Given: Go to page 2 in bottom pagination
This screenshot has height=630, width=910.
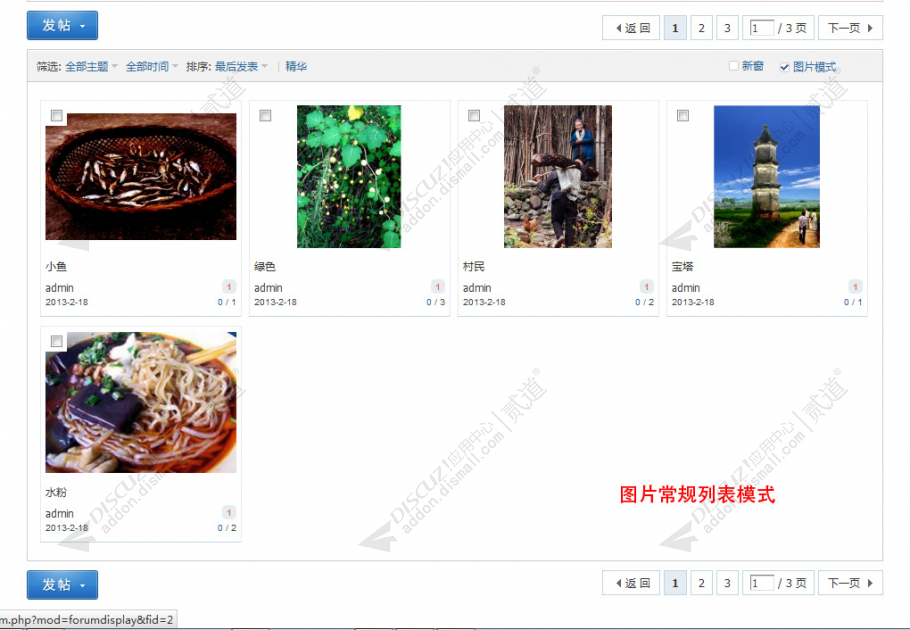Looking at the screenshot, I should pos(701,583).
